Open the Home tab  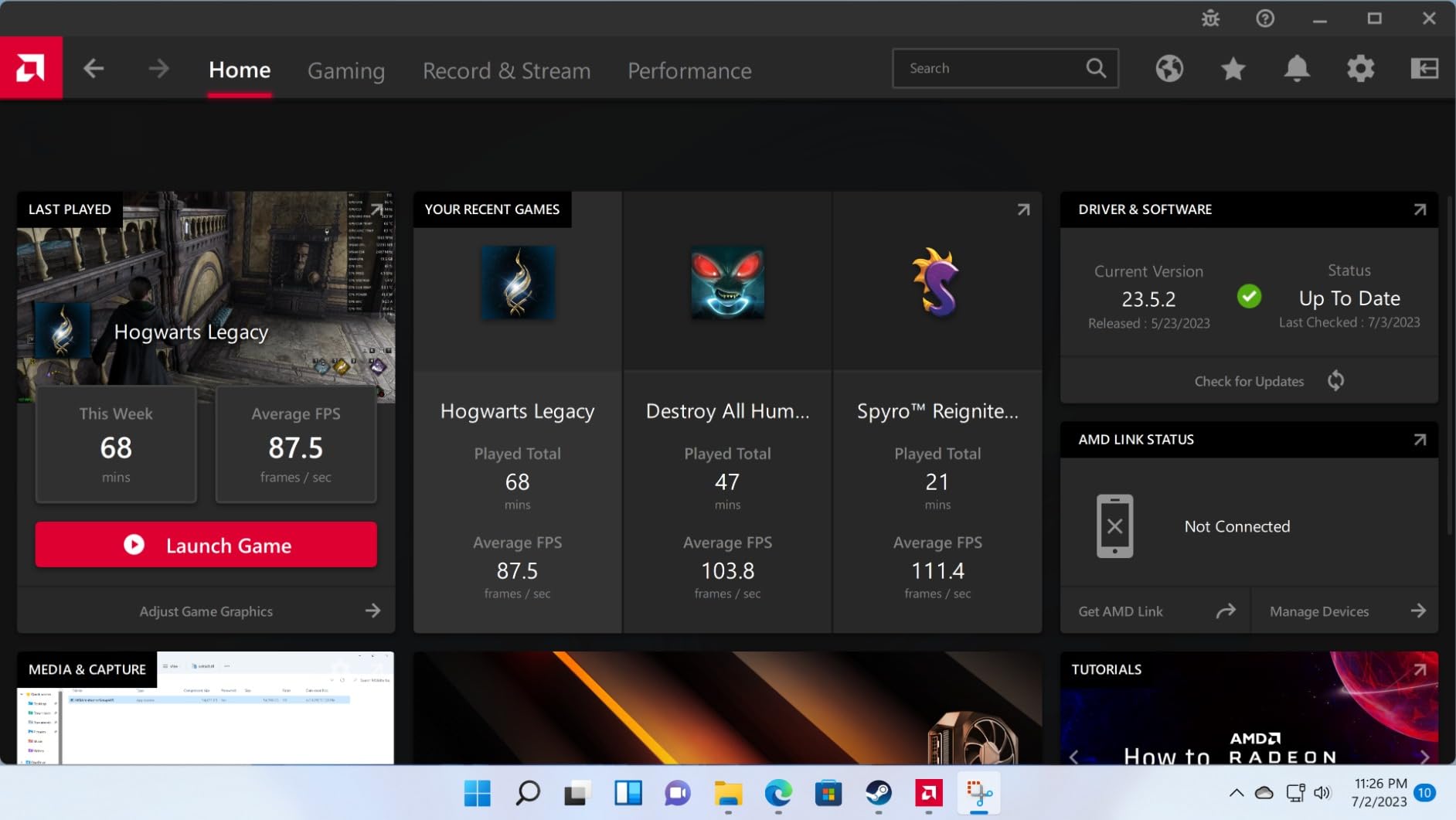coord(240,70)
